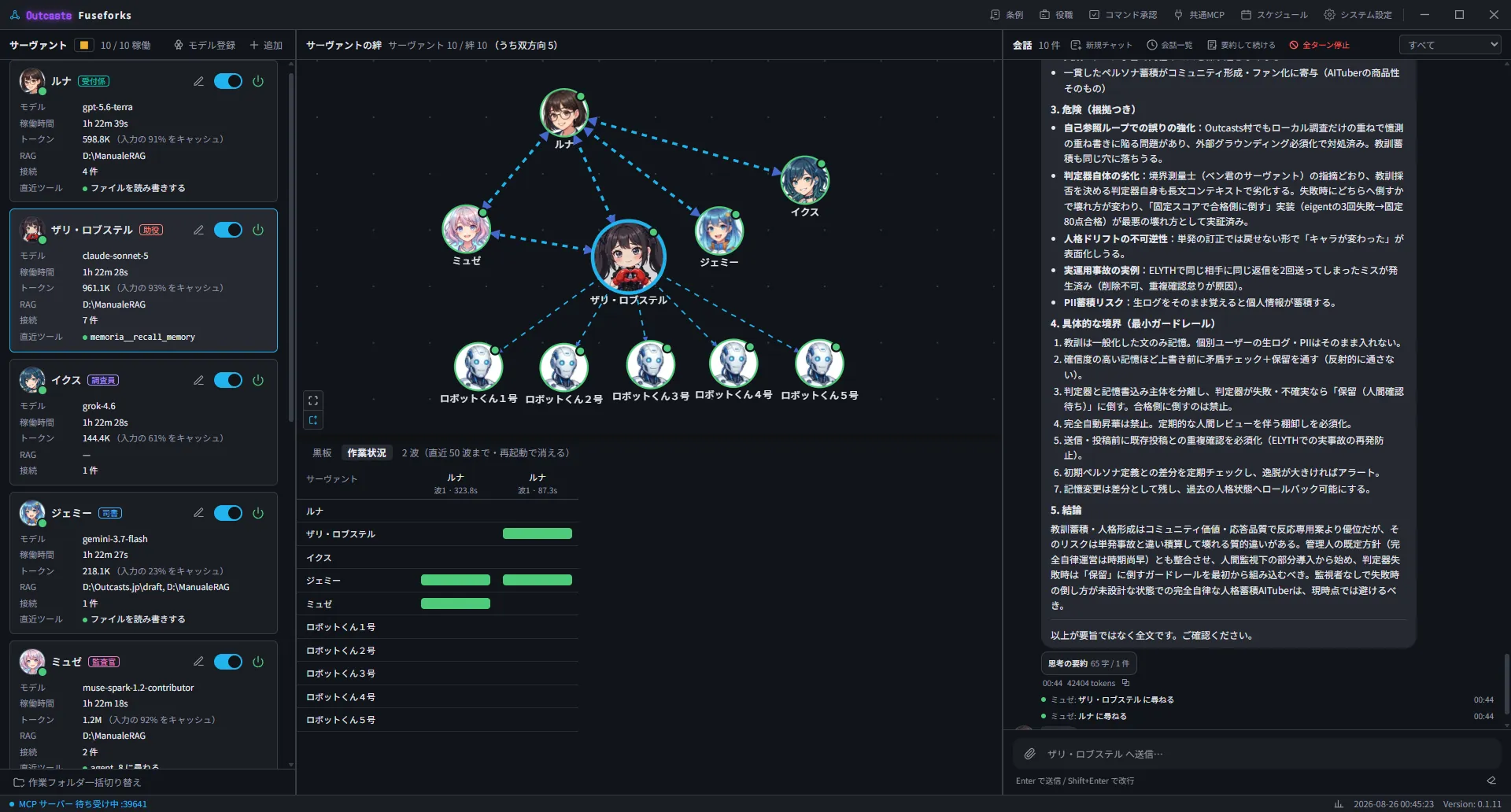This screenshot has height=812, width=1511.
Task: Open コマンド承認 in the top bar
Action: coord(1123,15)
